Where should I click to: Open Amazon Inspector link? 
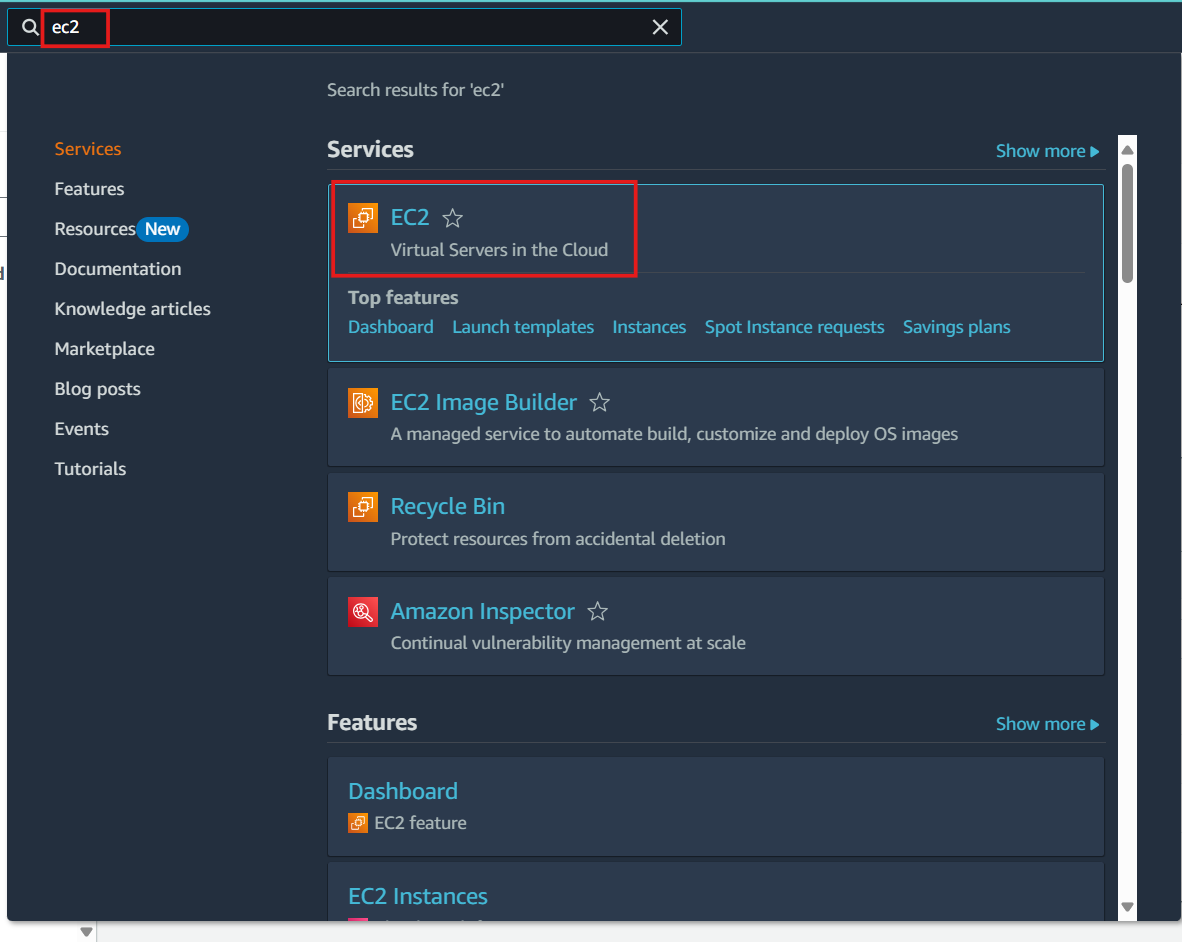click(482, 611)
